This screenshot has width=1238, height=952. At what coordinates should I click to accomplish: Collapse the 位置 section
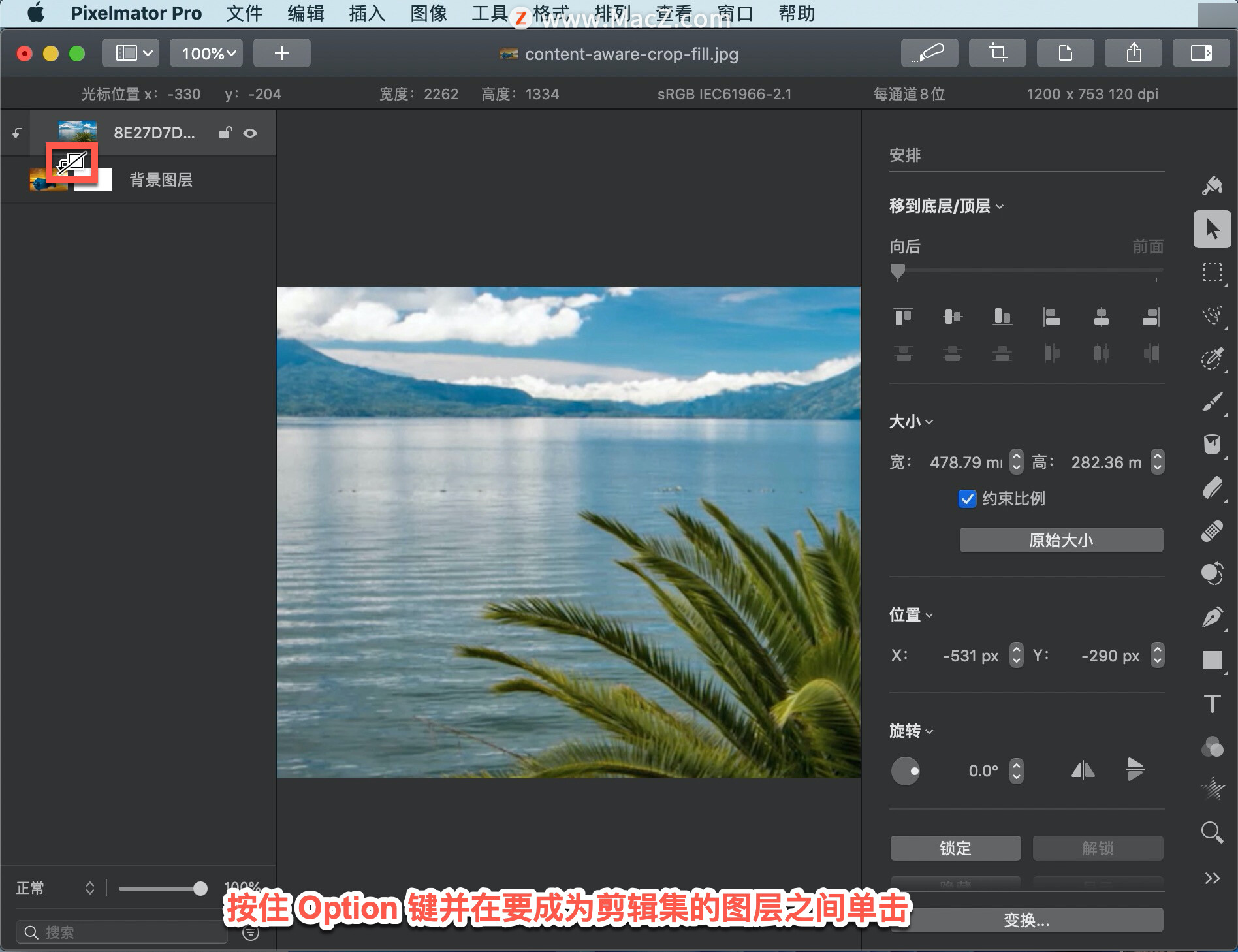pyautogui.click(x=912, y=615)
